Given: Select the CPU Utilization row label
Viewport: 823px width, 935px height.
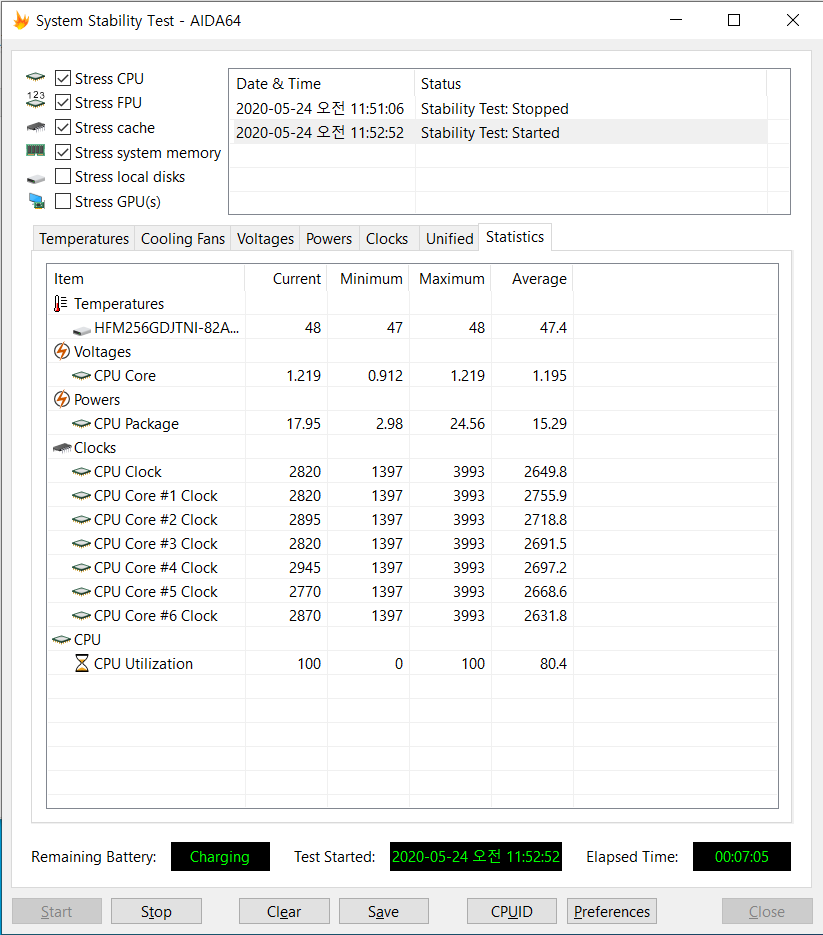Looking at the screenshot, I should (144, 664).
